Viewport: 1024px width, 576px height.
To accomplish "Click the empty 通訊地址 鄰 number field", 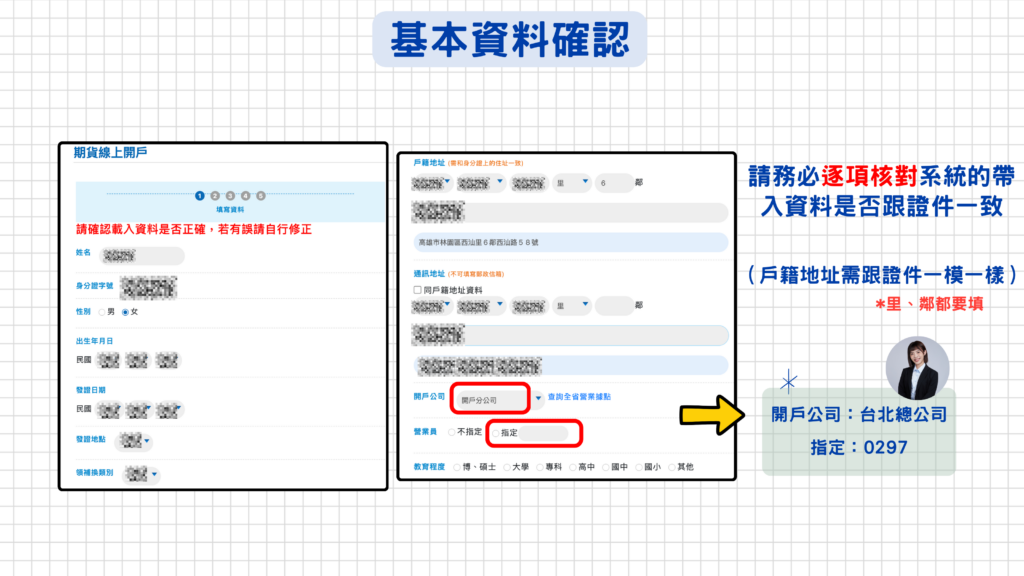I will [614, 306].
